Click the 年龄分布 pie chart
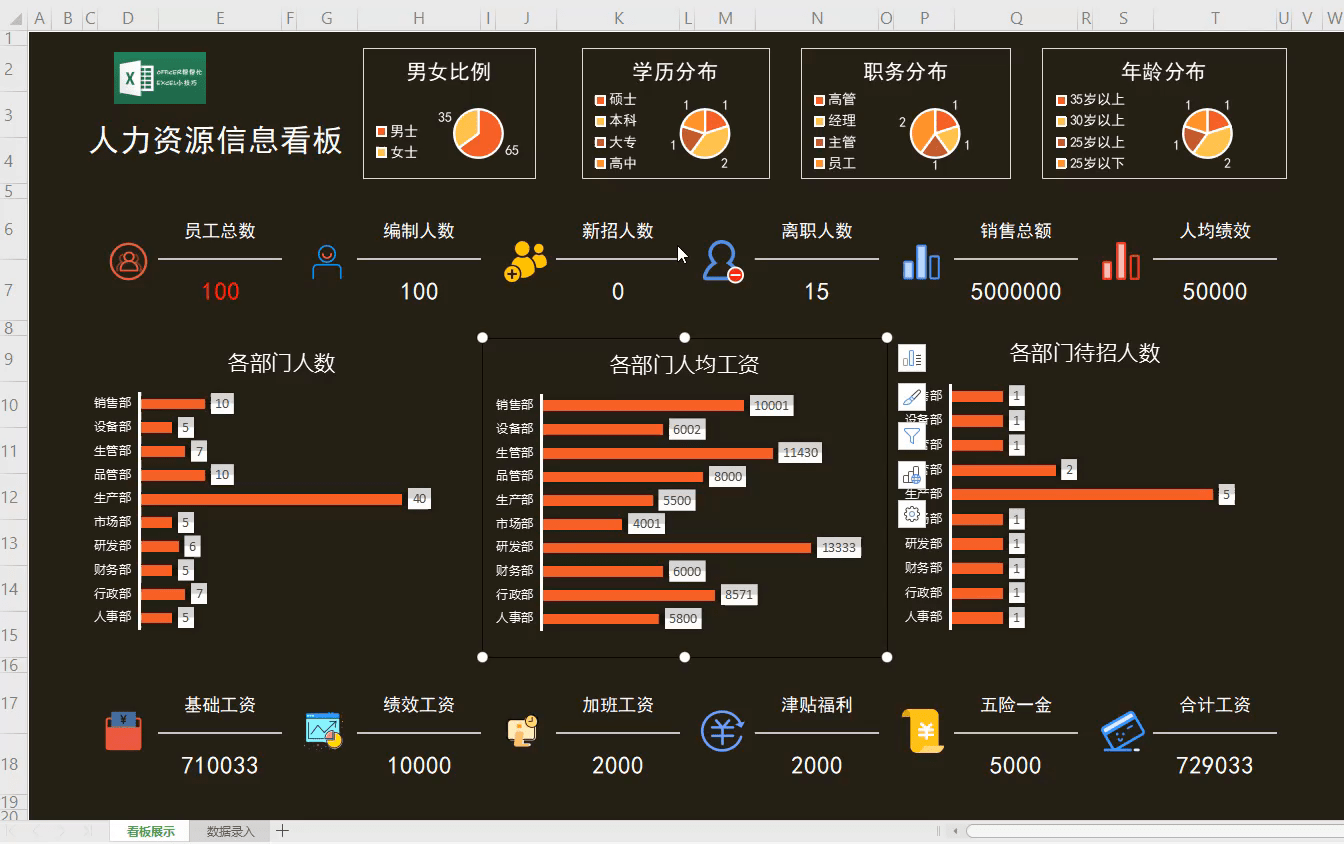 (1208, 134)
